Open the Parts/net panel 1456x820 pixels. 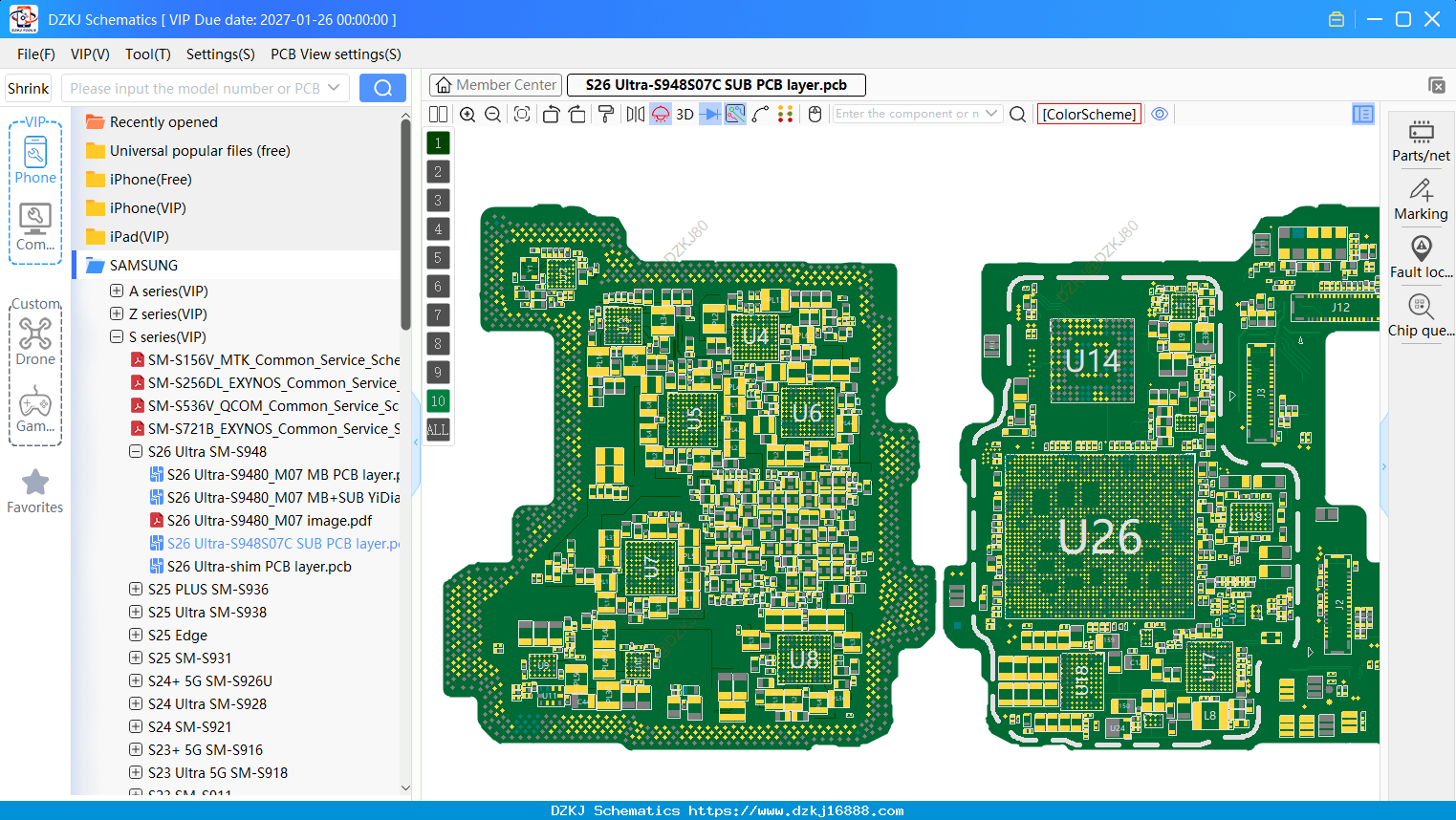(x=1421, y=140)
